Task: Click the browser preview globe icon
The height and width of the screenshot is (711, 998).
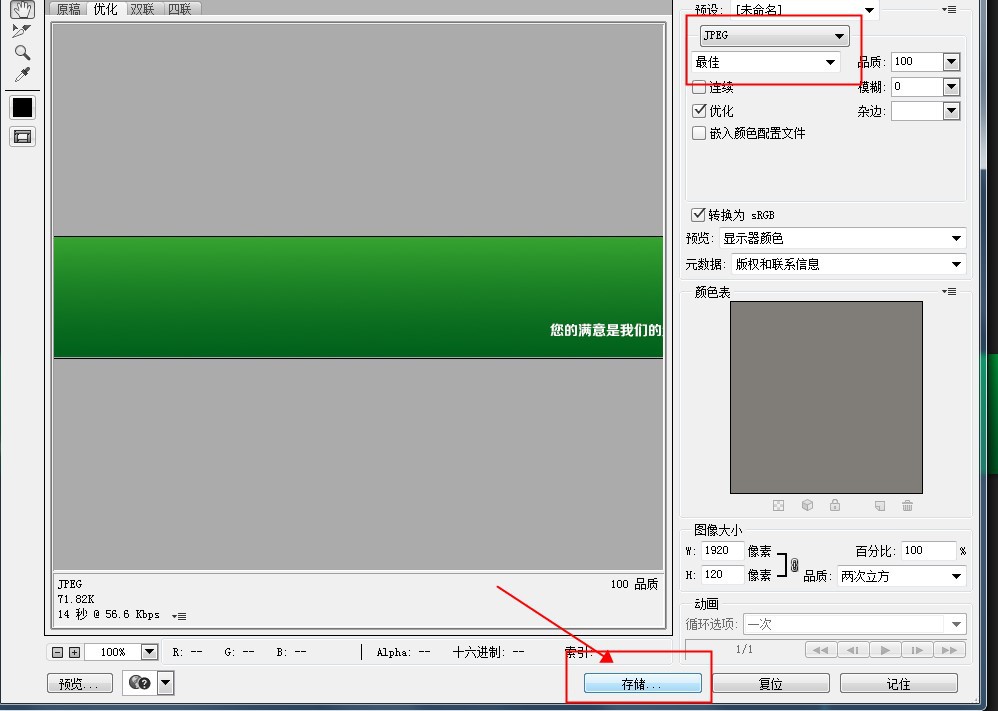Action: point(139,683)
